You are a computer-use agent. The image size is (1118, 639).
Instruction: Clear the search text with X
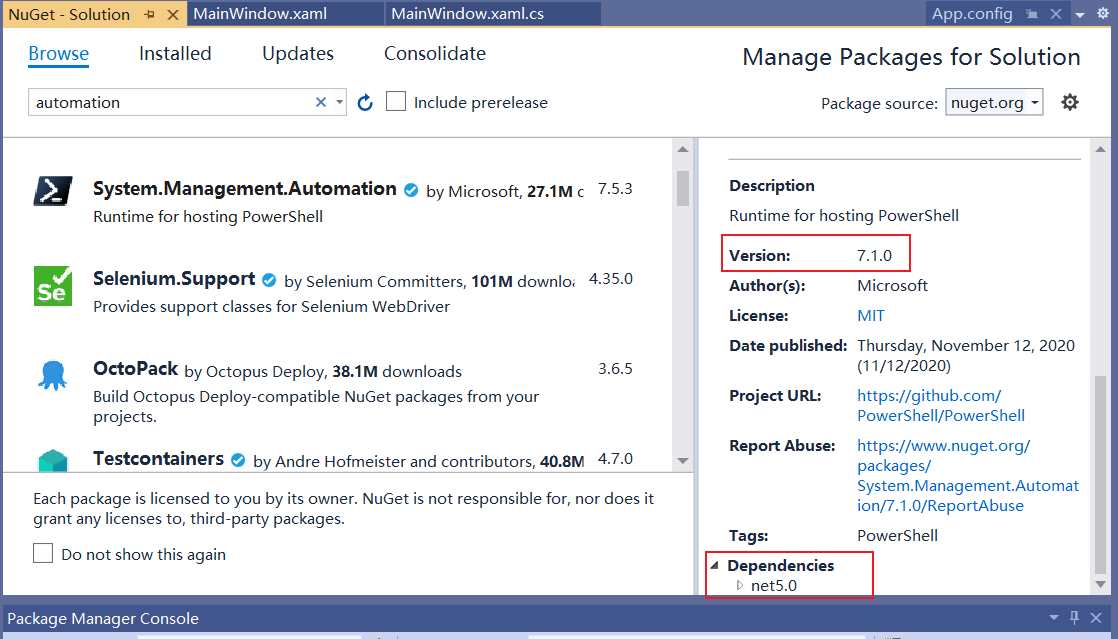pos(321,103)
